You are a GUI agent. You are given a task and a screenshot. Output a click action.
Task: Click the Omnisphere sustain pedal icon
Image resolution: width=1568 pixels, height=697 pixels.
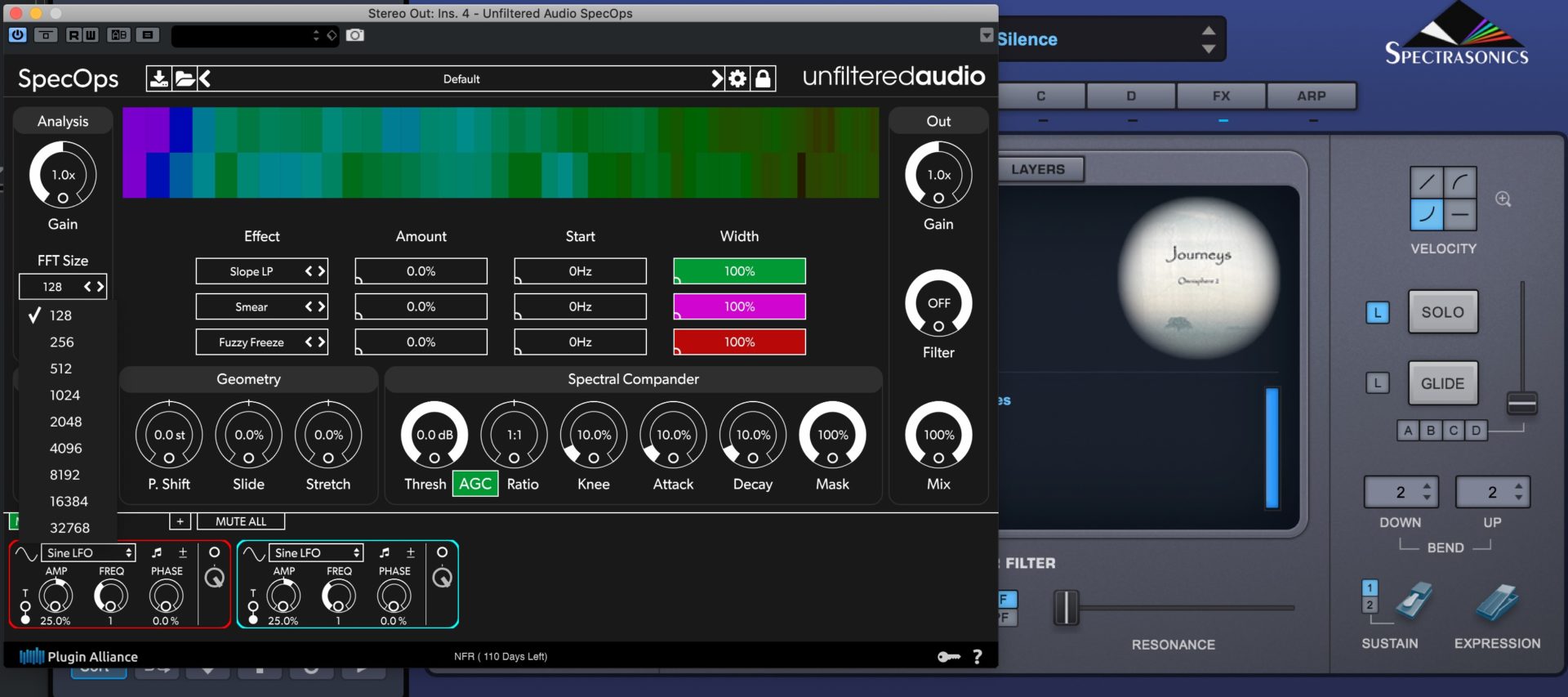(1414, 601)
